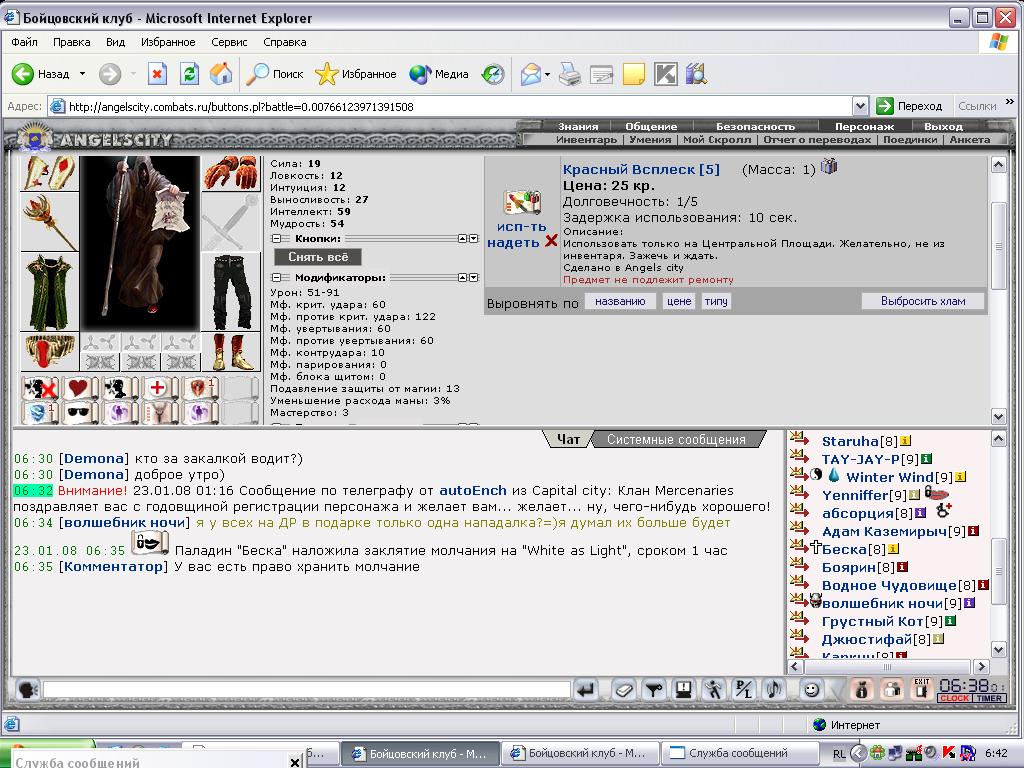
Task: Click the sound speaker icon in chat bar
Action: pos(773,690)
